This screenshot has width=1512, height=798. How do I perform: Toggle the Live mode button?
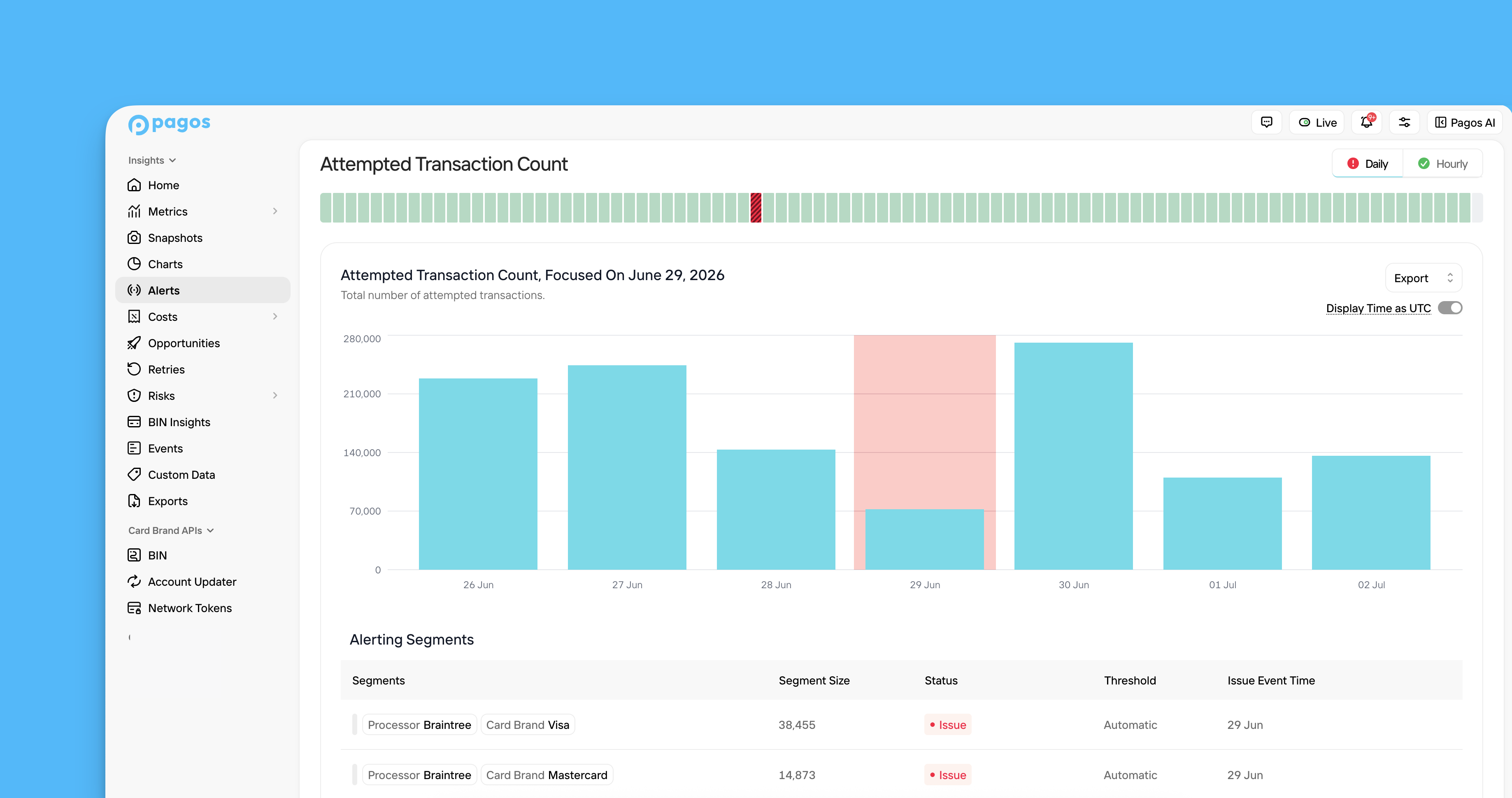(x=1317, y=122)
